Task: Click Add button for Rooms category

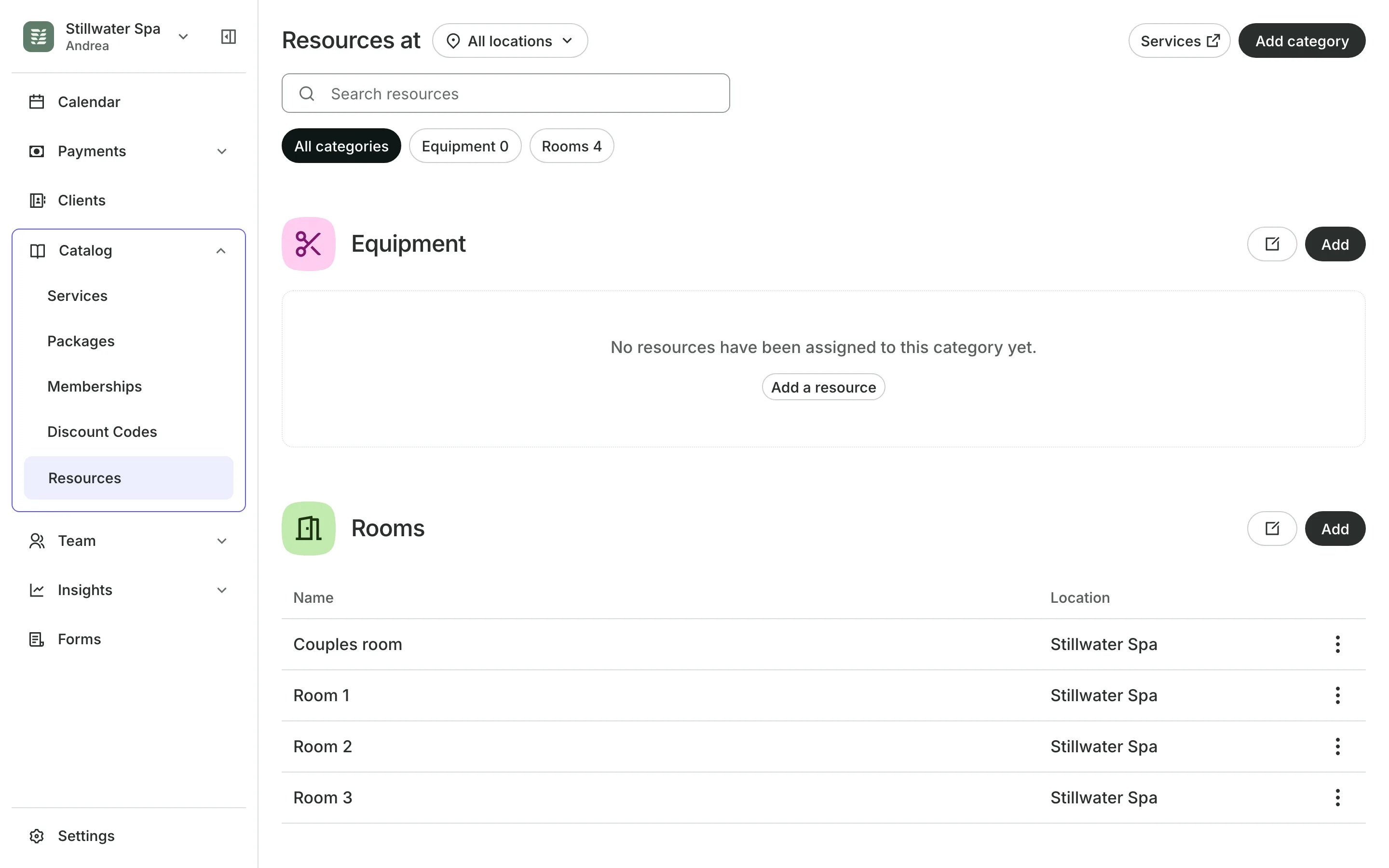Action: point(1335,528)
